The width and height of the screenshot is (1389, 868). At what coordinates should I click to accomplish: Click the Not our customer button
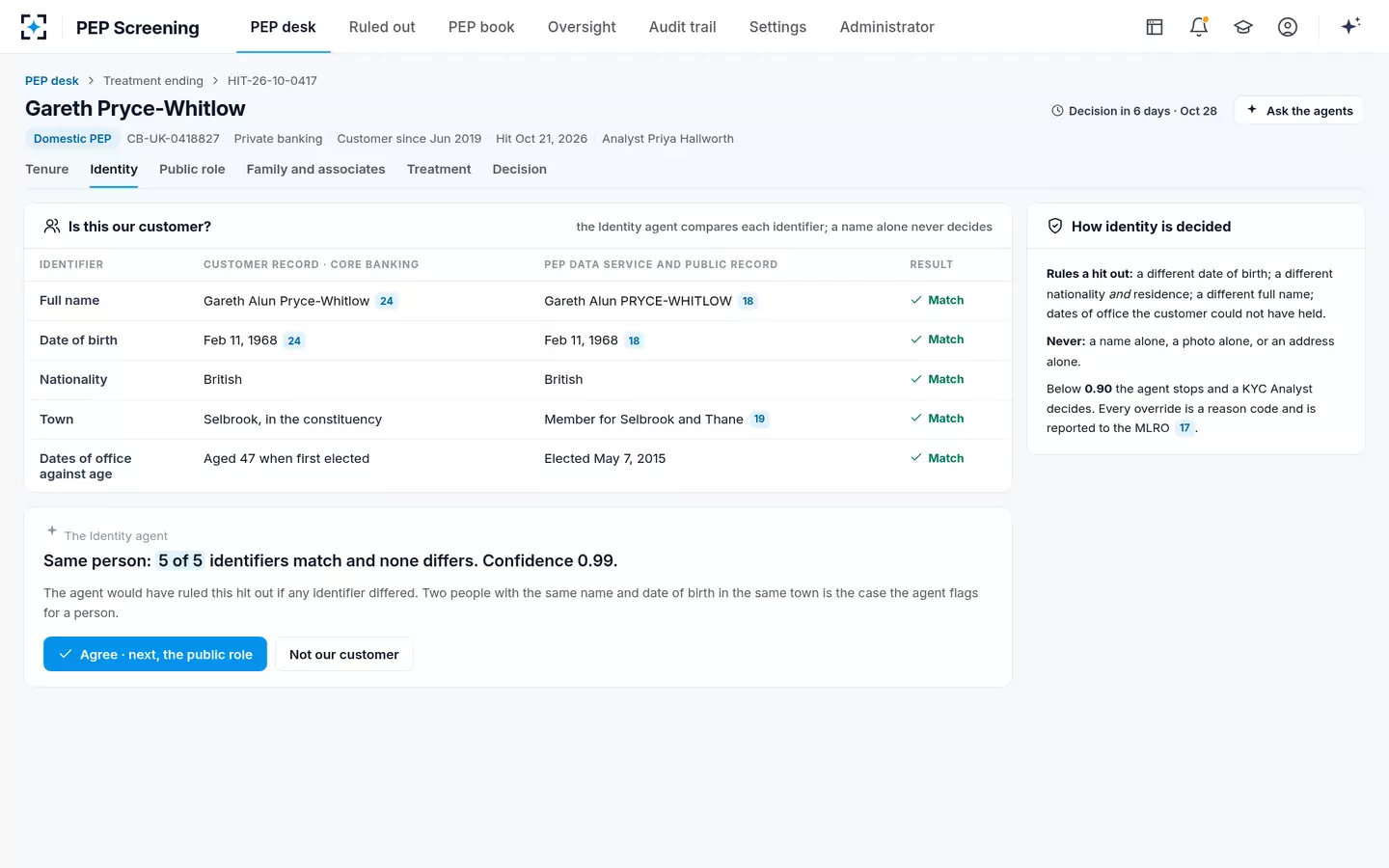[x=344, y=654]
